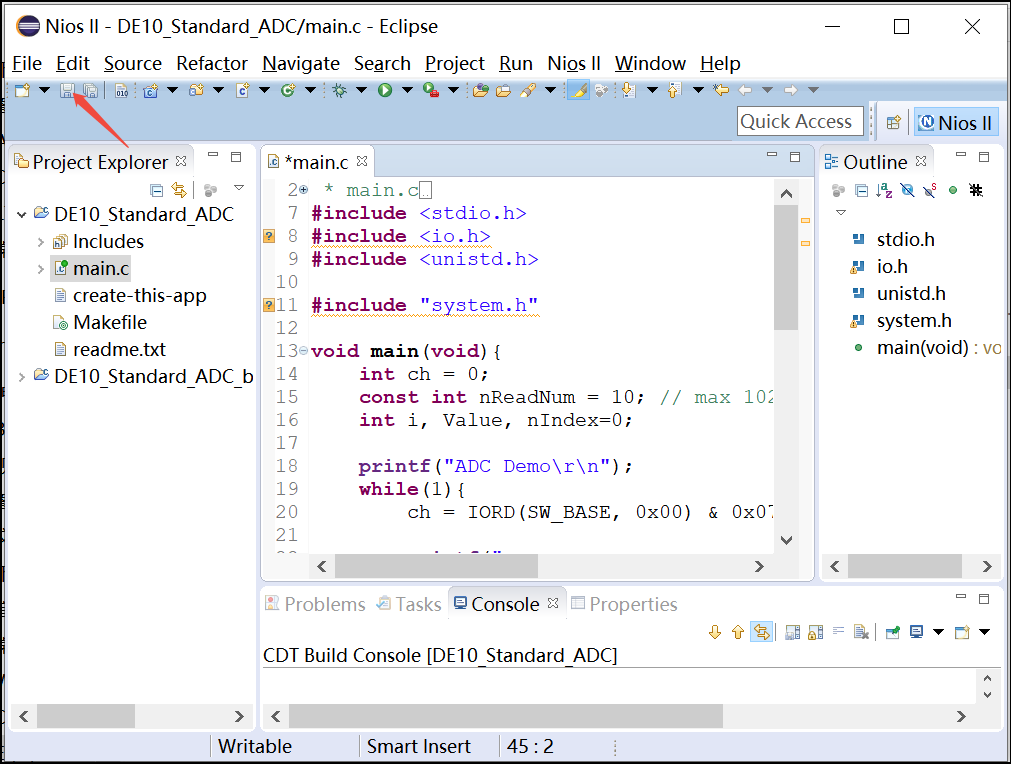
Task: Open New wizard dropdown arrow in toolbar
Action: (x=44, y=90)
